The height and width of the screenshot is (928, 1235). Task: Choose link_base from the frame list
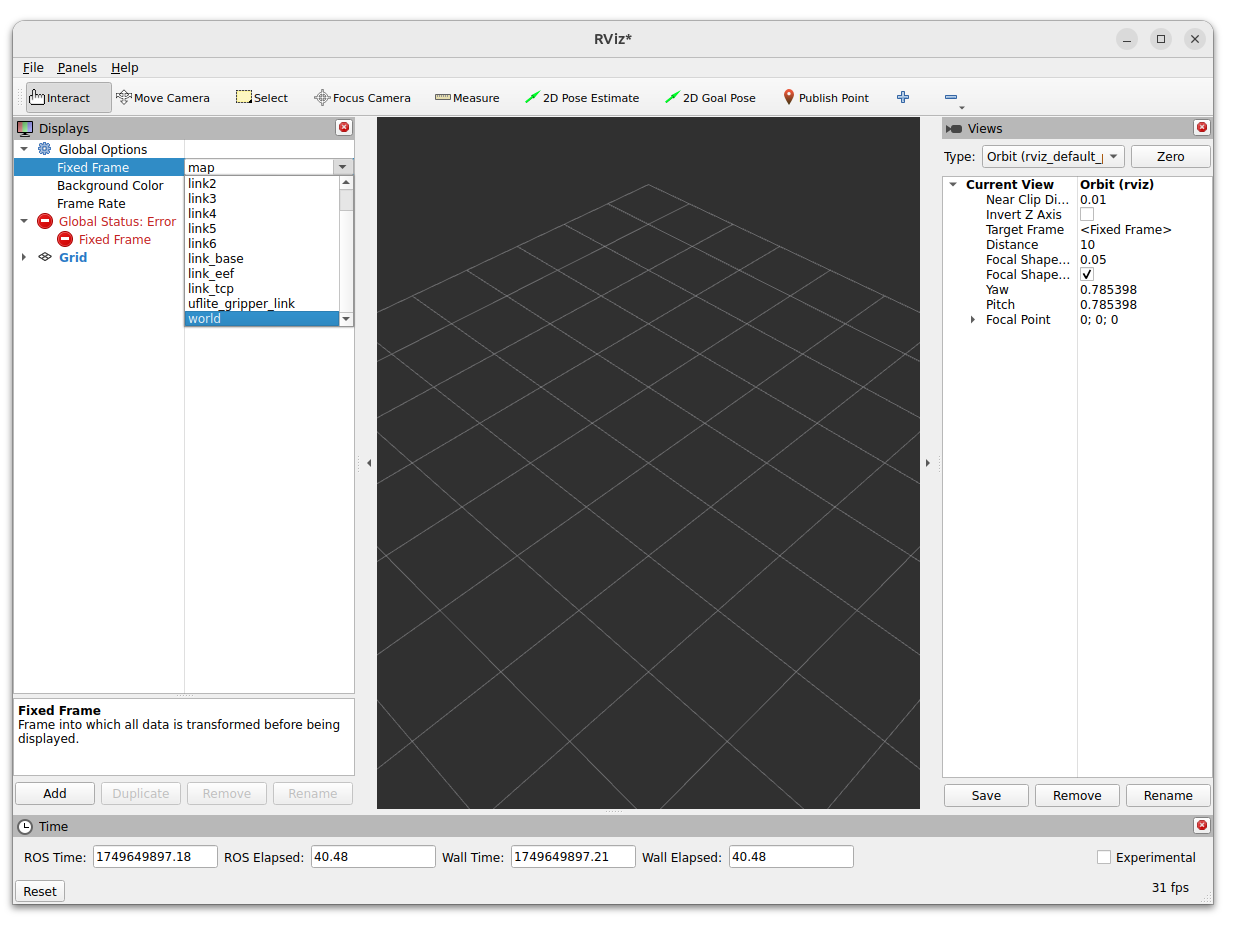coord(216,259)
